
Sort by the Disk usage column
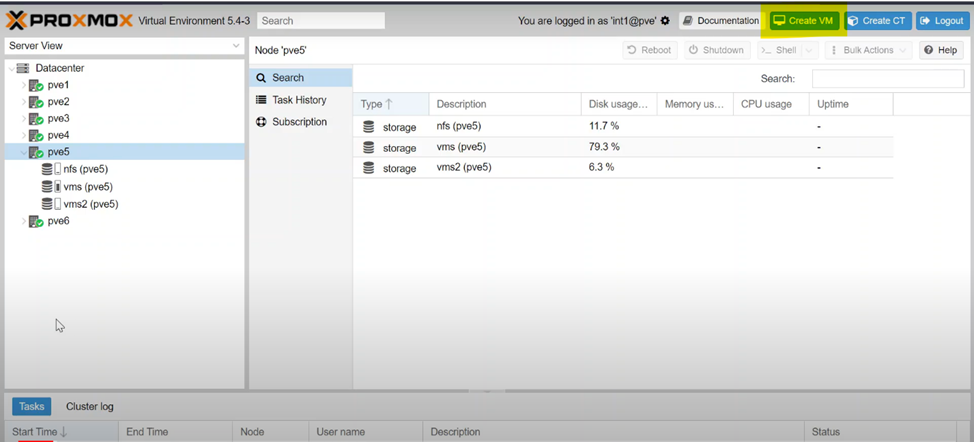pyautogui.click(x=619, y=104)
